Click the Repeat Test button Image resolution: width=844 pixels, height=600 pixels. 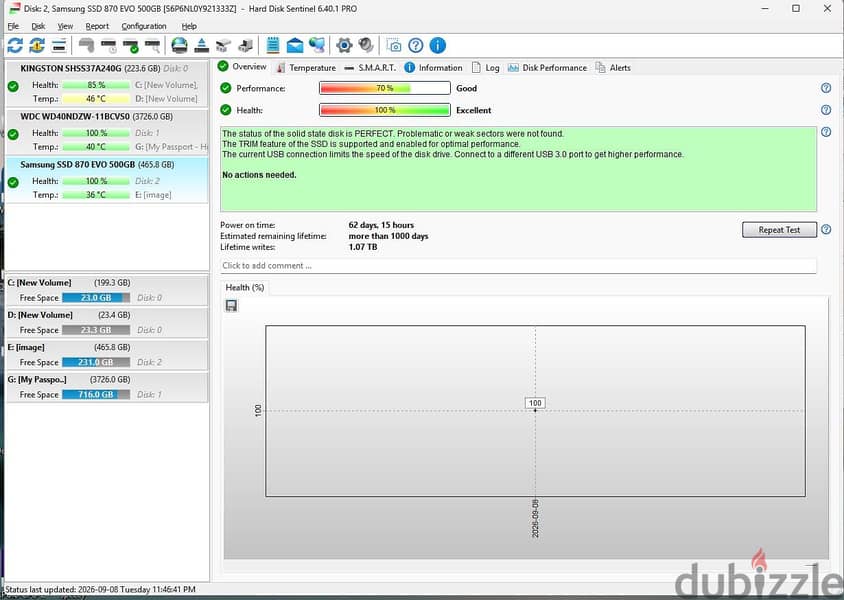click(779, 230)
